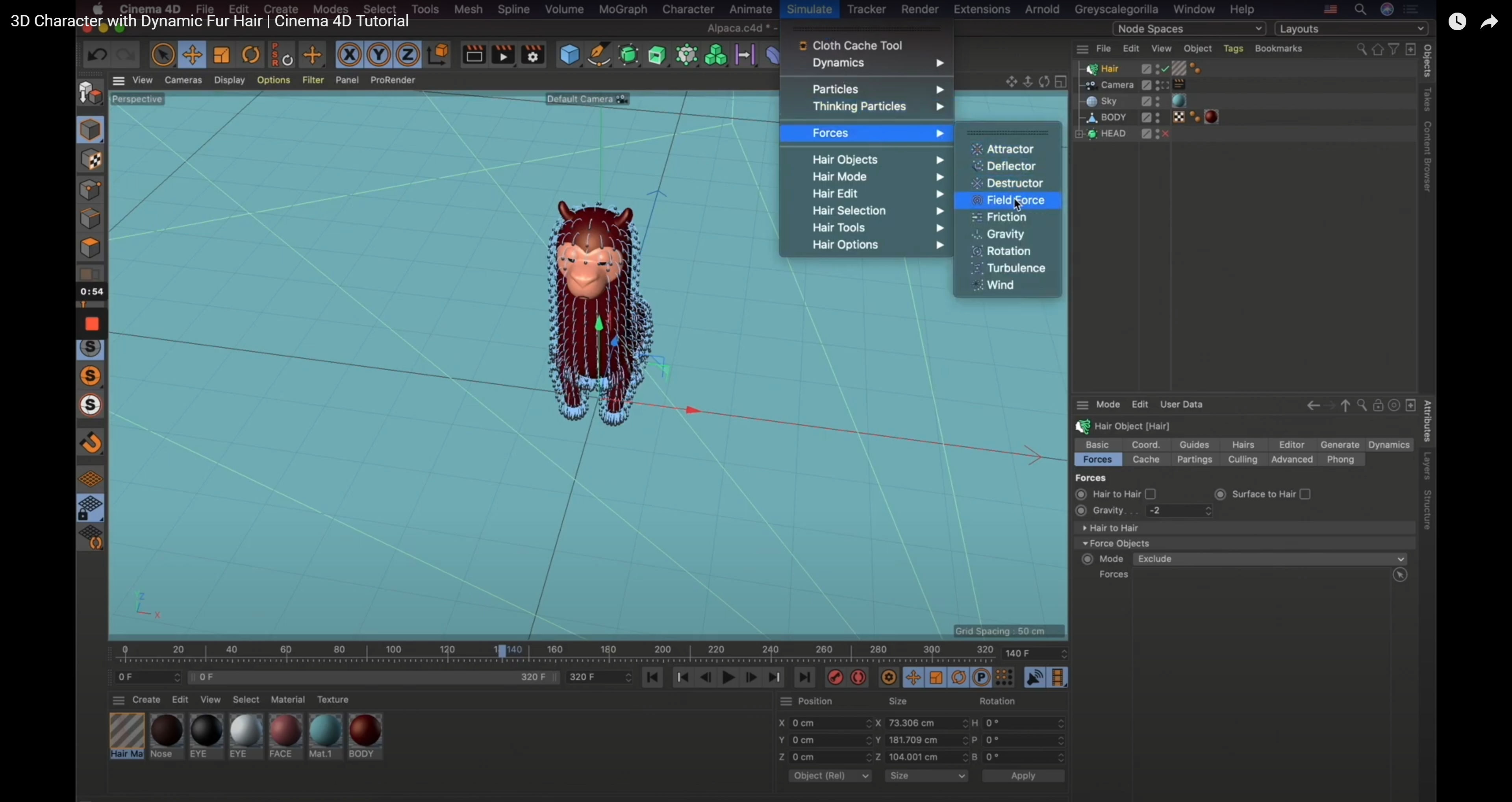Select Points mode icon
The image size is (1512, 802).
(91, 190)
